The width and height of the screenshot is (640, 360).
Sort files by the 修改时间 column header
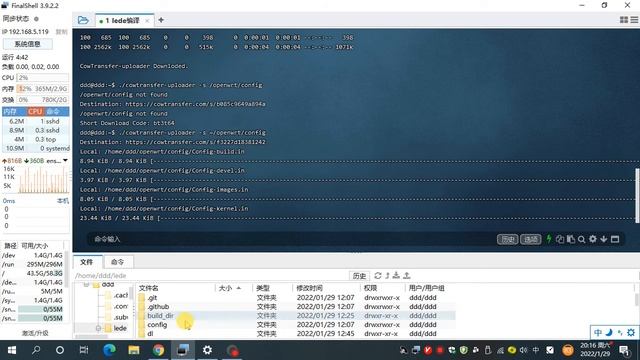click(327, 288)
